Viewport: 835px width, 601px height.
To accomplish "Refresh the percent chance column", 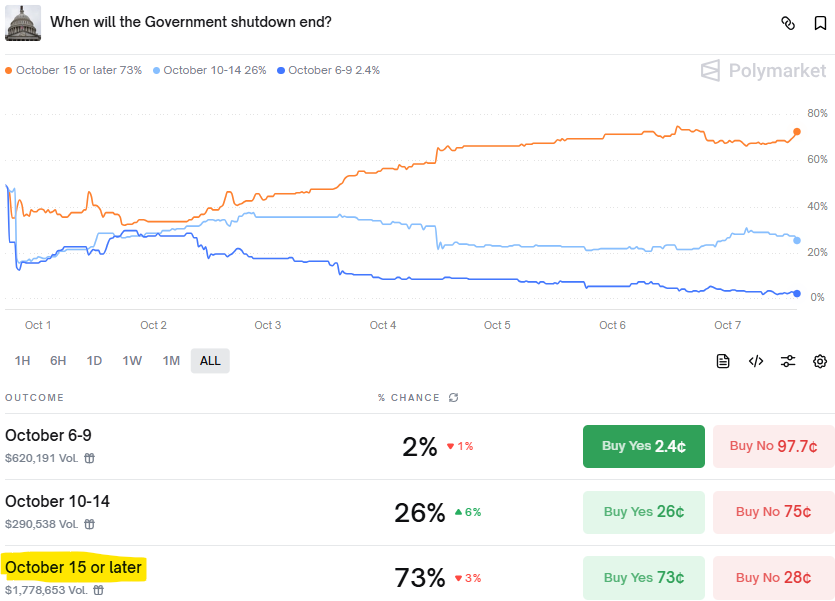I will [x=453, y=398].
